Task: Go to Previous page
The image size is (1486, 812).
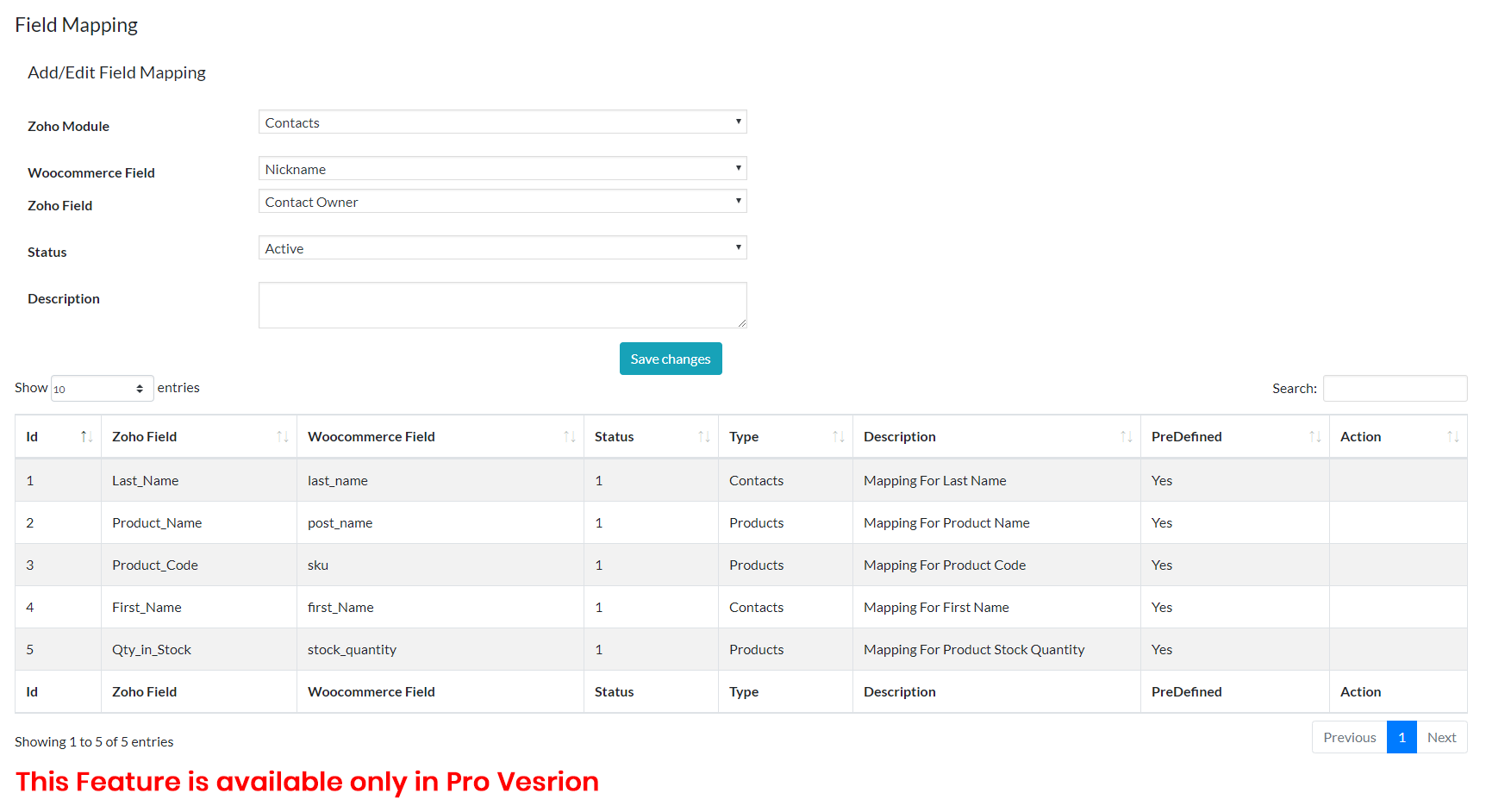Action: pos(1350,737)
